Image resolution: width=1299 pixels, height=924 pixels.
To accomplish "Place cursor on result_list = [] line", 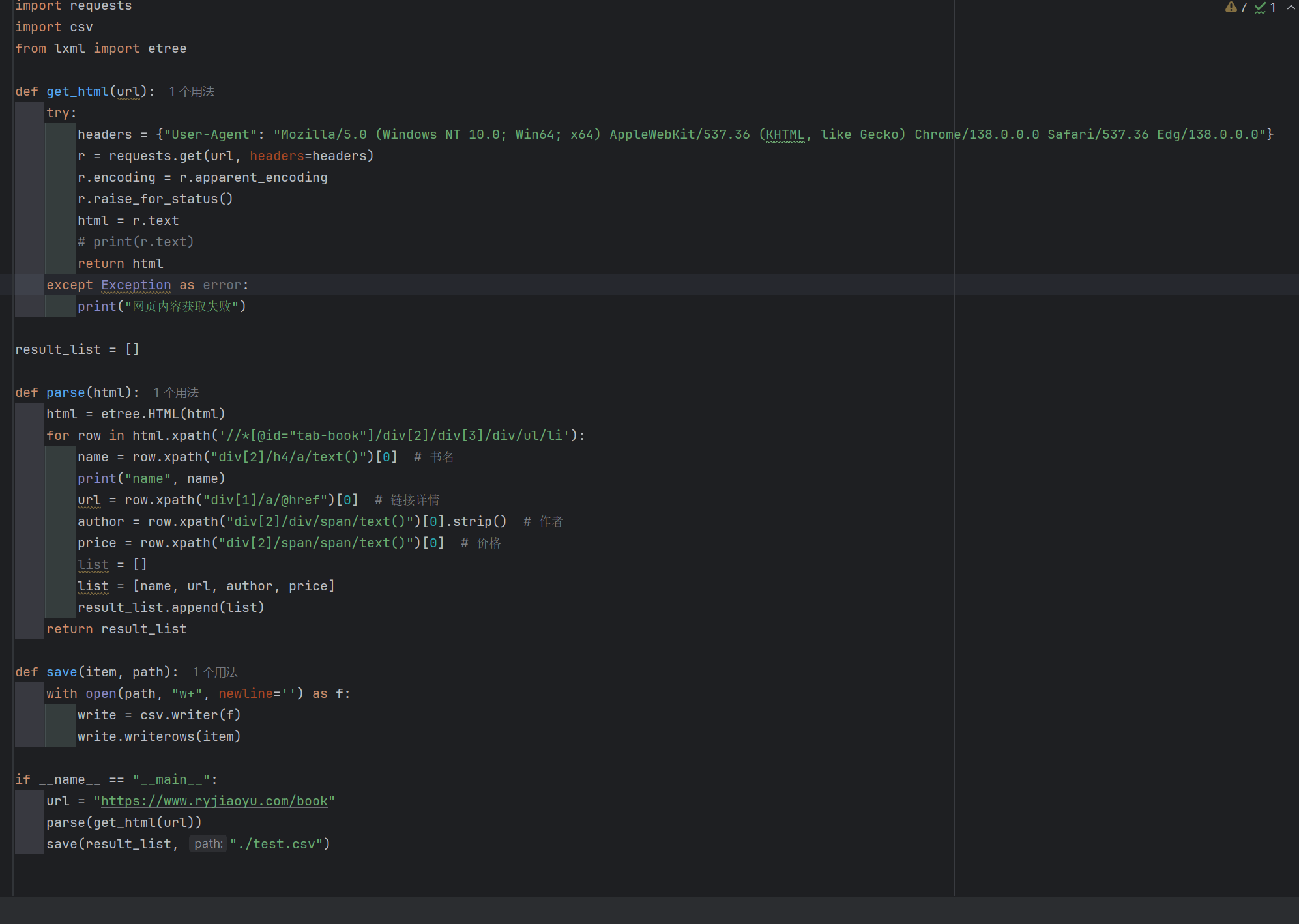I will (77, 350).
